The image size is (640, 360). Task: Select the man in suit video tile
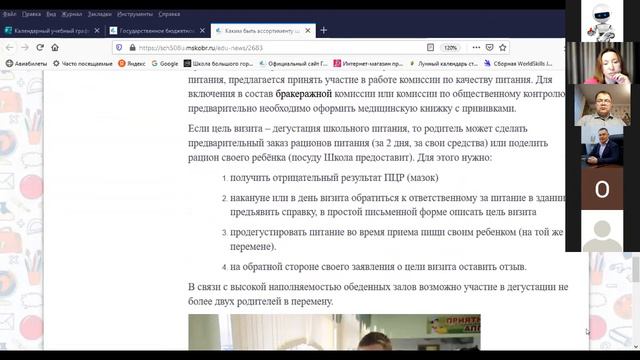[x=602, y=147]
